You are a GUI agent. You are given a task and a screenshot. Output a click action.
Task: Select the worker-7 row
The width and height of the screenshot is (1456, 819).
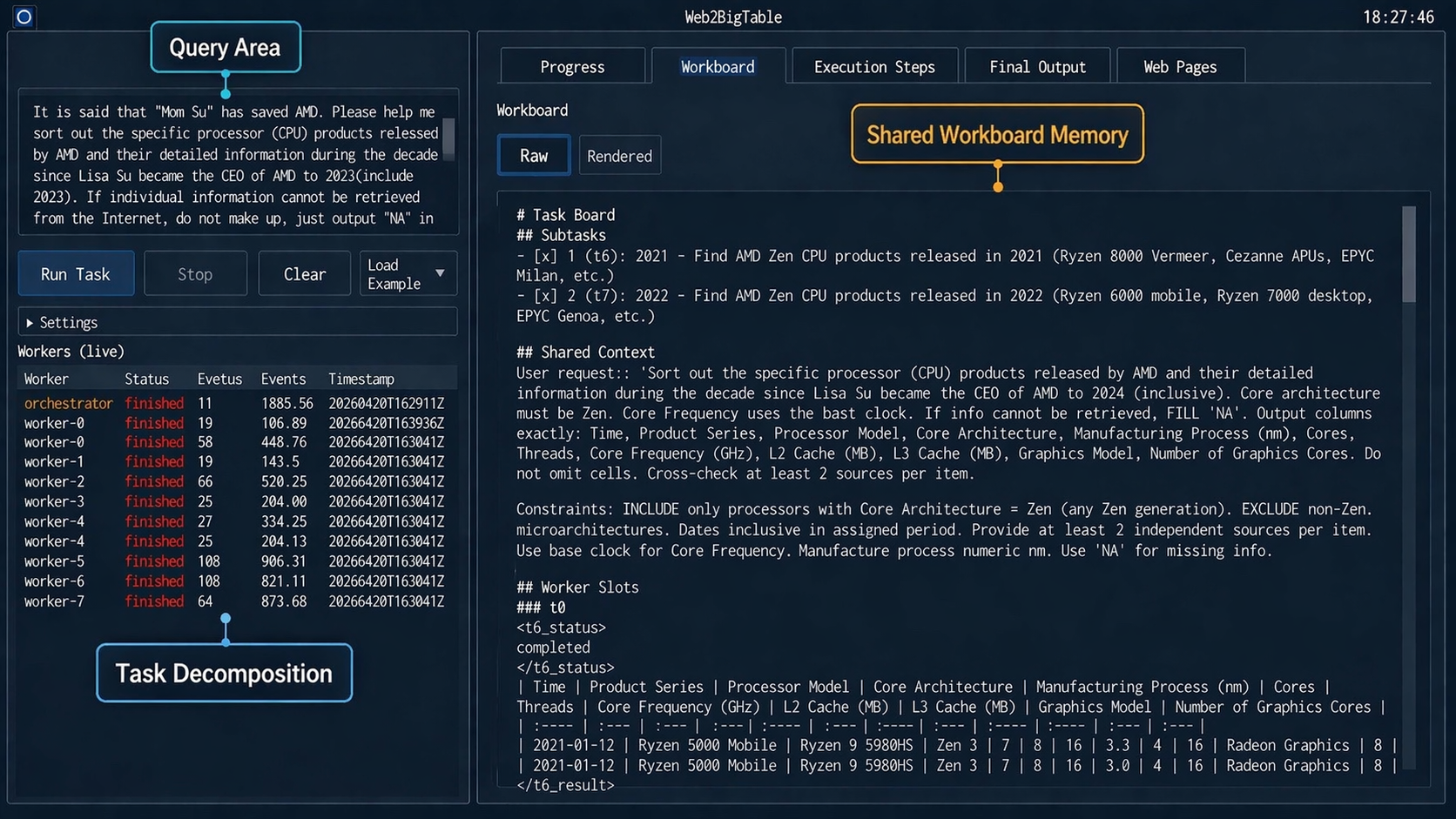237,601
